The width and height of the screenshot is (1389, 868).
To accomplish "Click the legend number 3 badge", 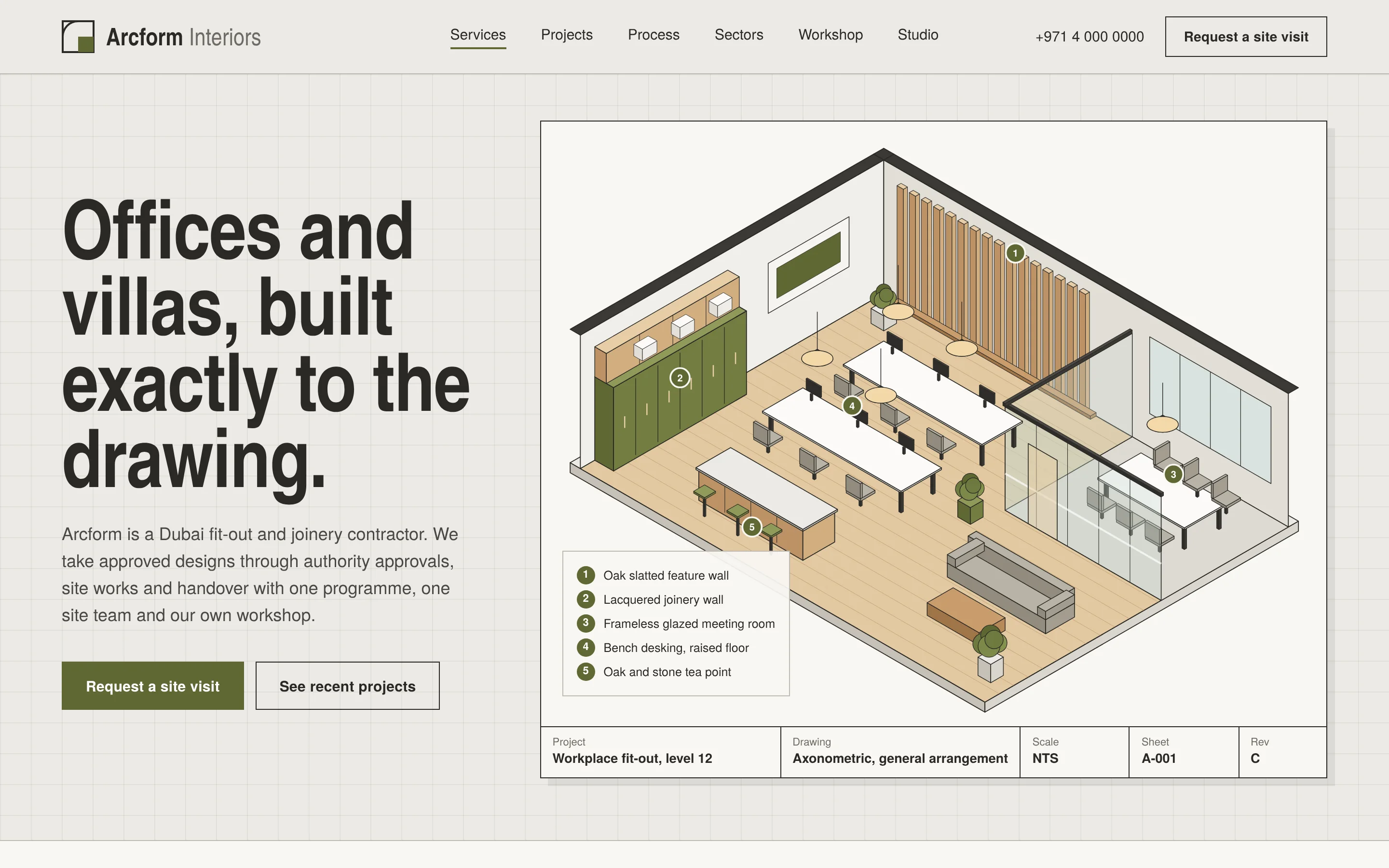I will 586,623.
